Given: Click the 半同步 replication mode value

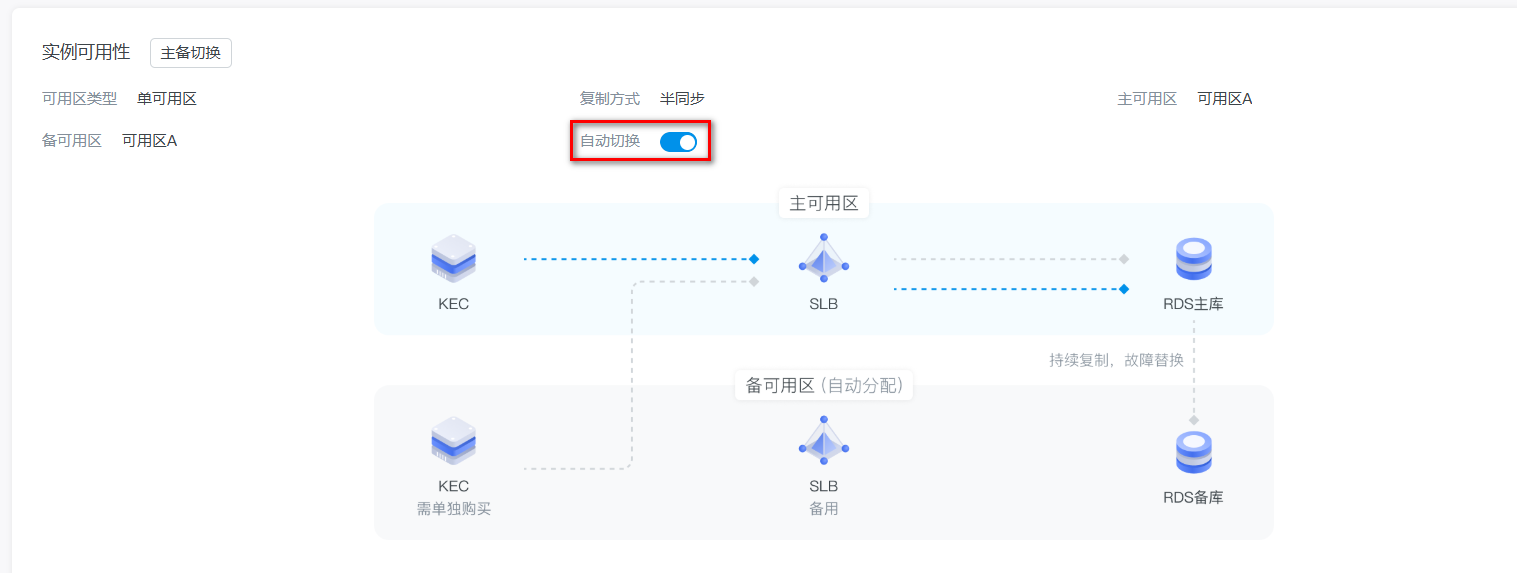Looking at the screenshot, I should [682, 99].
